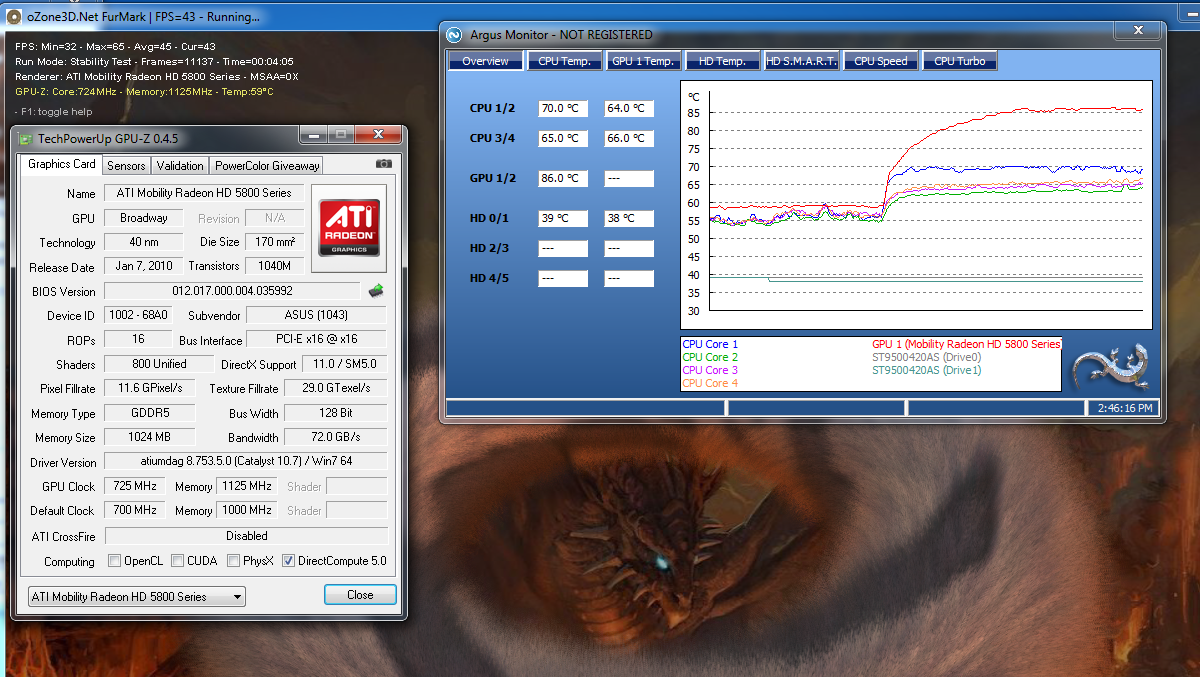Viewport: 1200px width, 677px height.
Task: Click the 11.6 GPixel/s pixel fillrate value
Action: [x=149, y=389]
